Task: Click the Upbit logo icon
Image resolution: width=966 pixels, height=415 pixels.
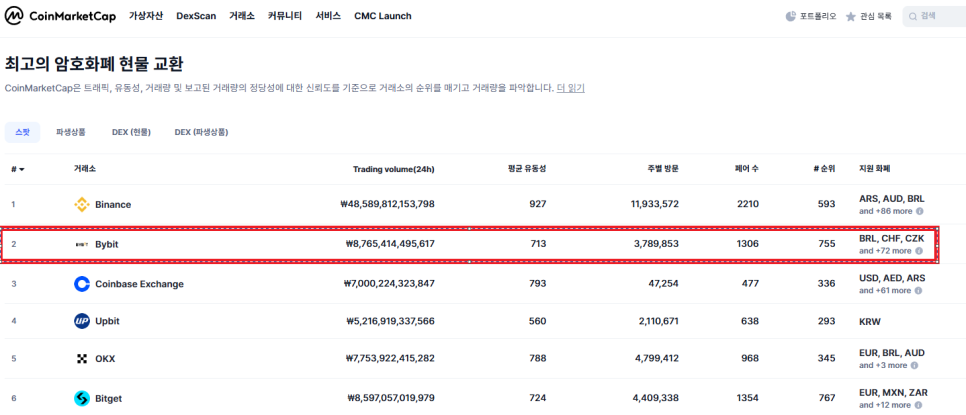Action: (82, 321)
